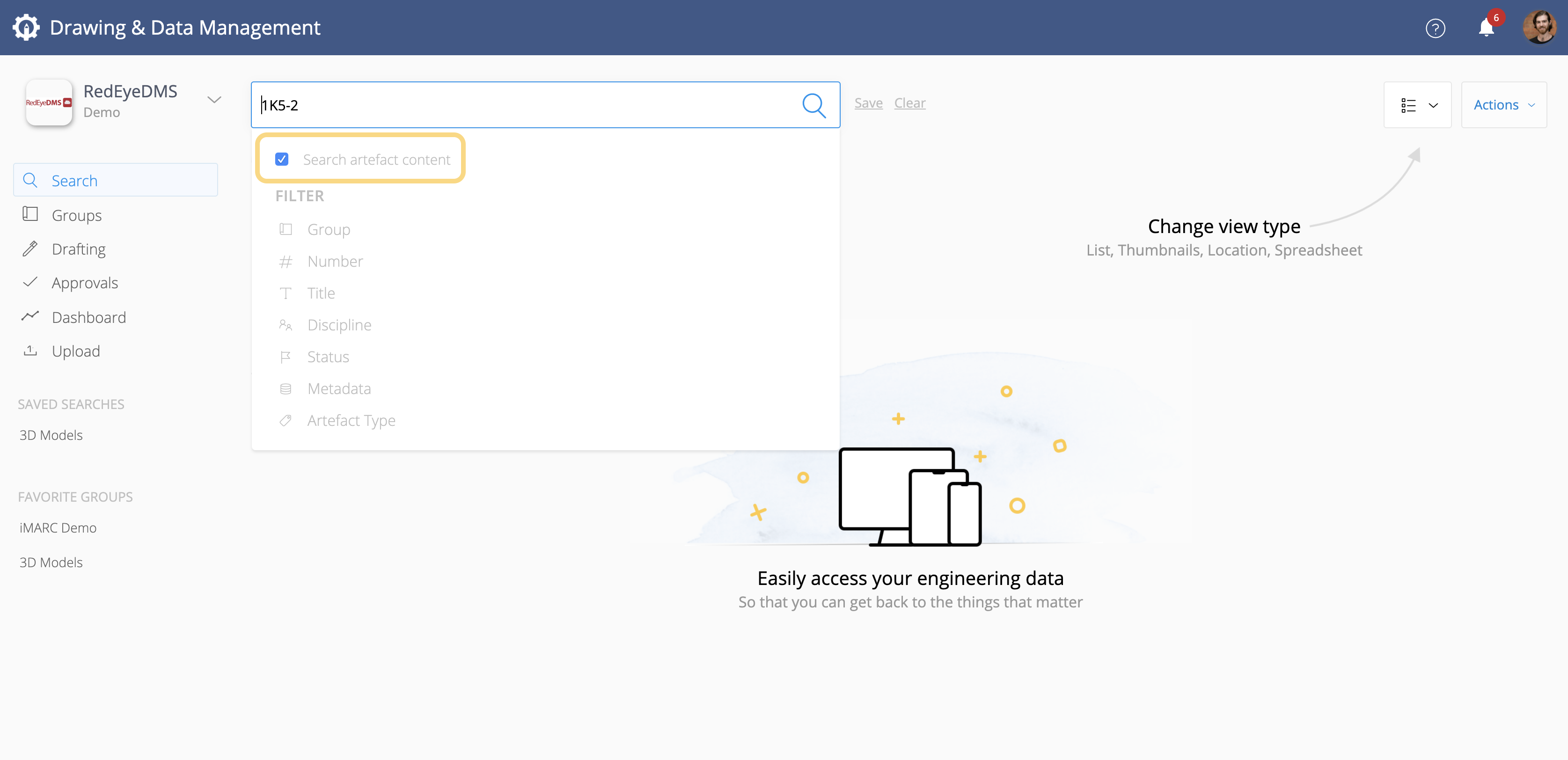
Task: Click the magnifier icon in search box
Action: [x=814, y=105]
